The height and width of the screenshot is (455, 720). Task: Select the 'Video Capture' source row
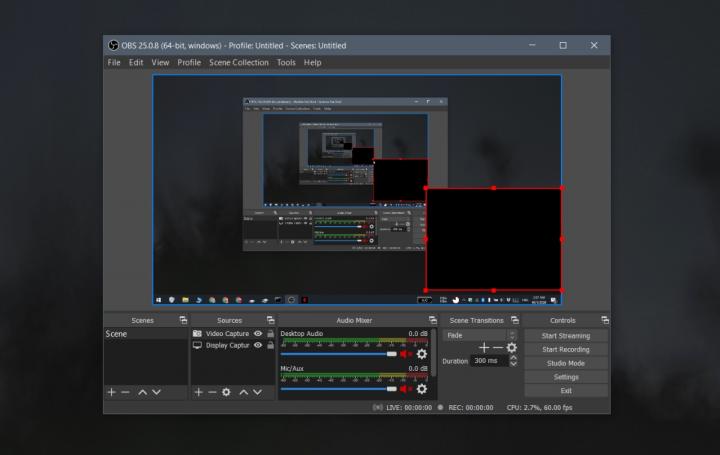(x=233, y=333)
